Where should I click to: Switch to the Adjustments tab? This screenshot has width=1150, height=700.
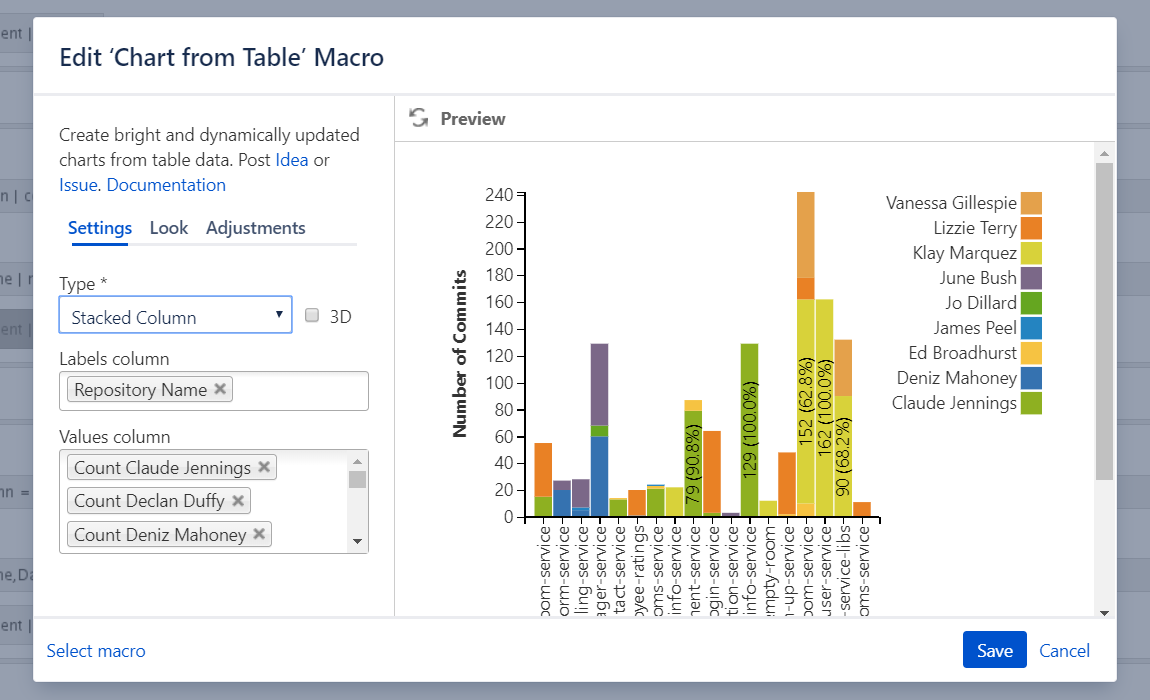pyautogui.click(x=255, y=227)
